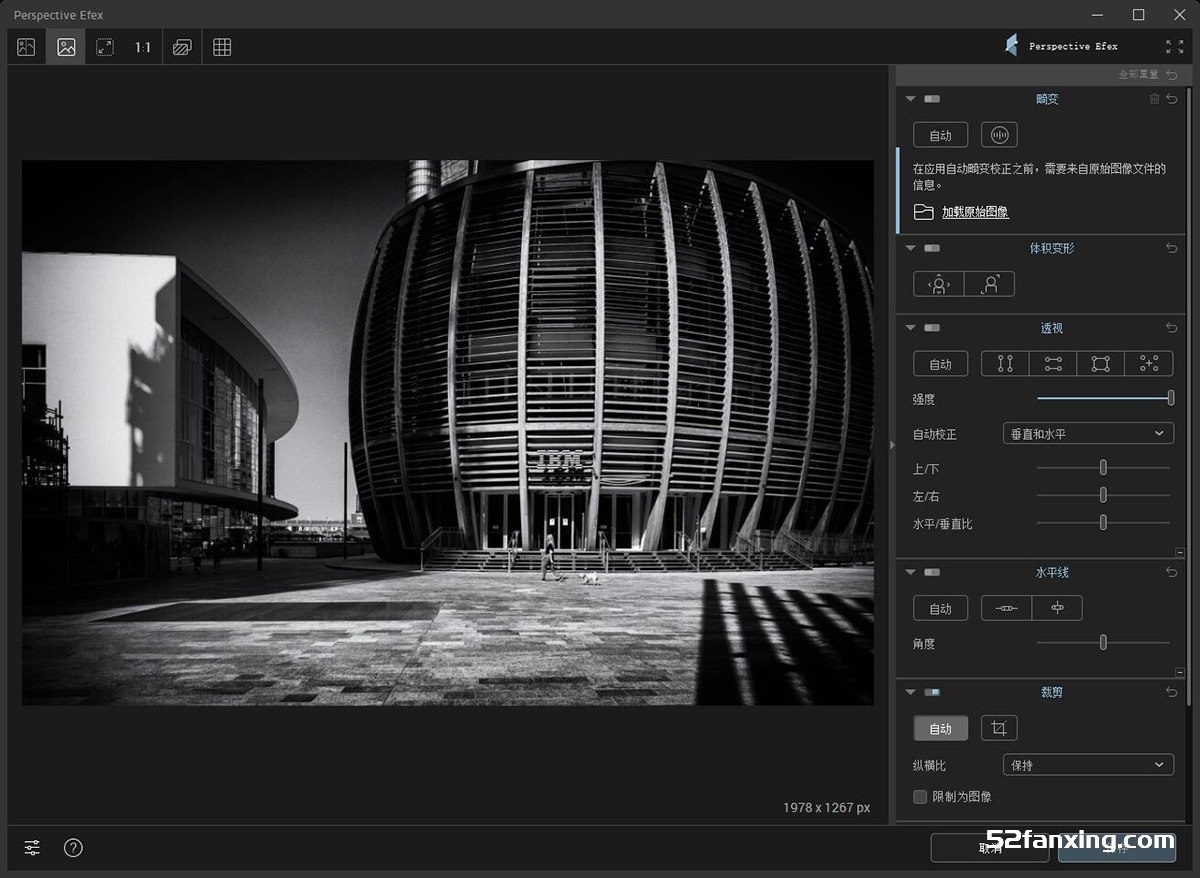Viewport: 1200px width, 878px height.
Task: Collapse advanced 透视 settings with minus box
Action: point(1180,552)
